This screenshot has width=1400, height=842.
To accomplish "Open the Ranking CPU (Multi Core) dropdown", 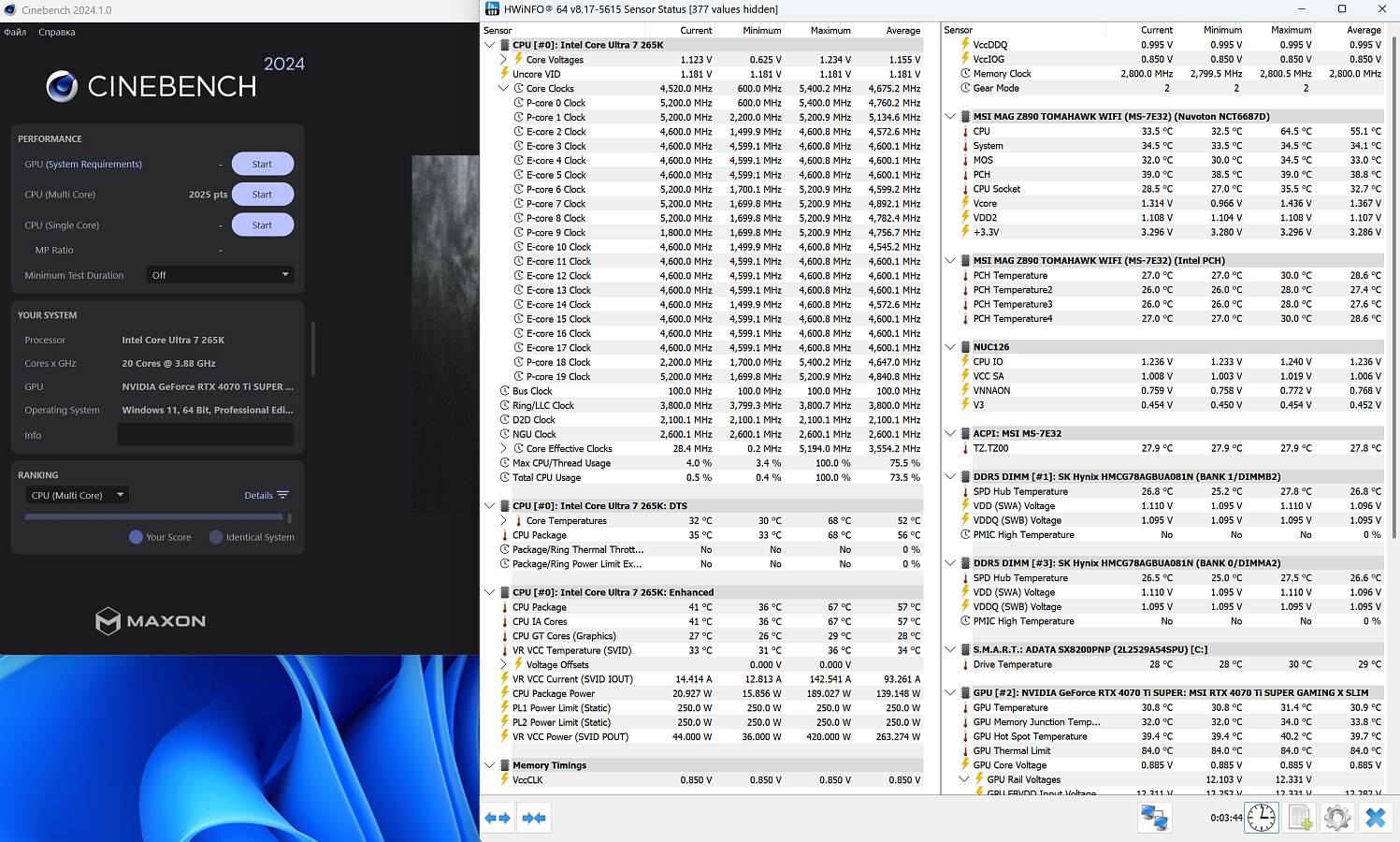I will click(x=77, y=495).
